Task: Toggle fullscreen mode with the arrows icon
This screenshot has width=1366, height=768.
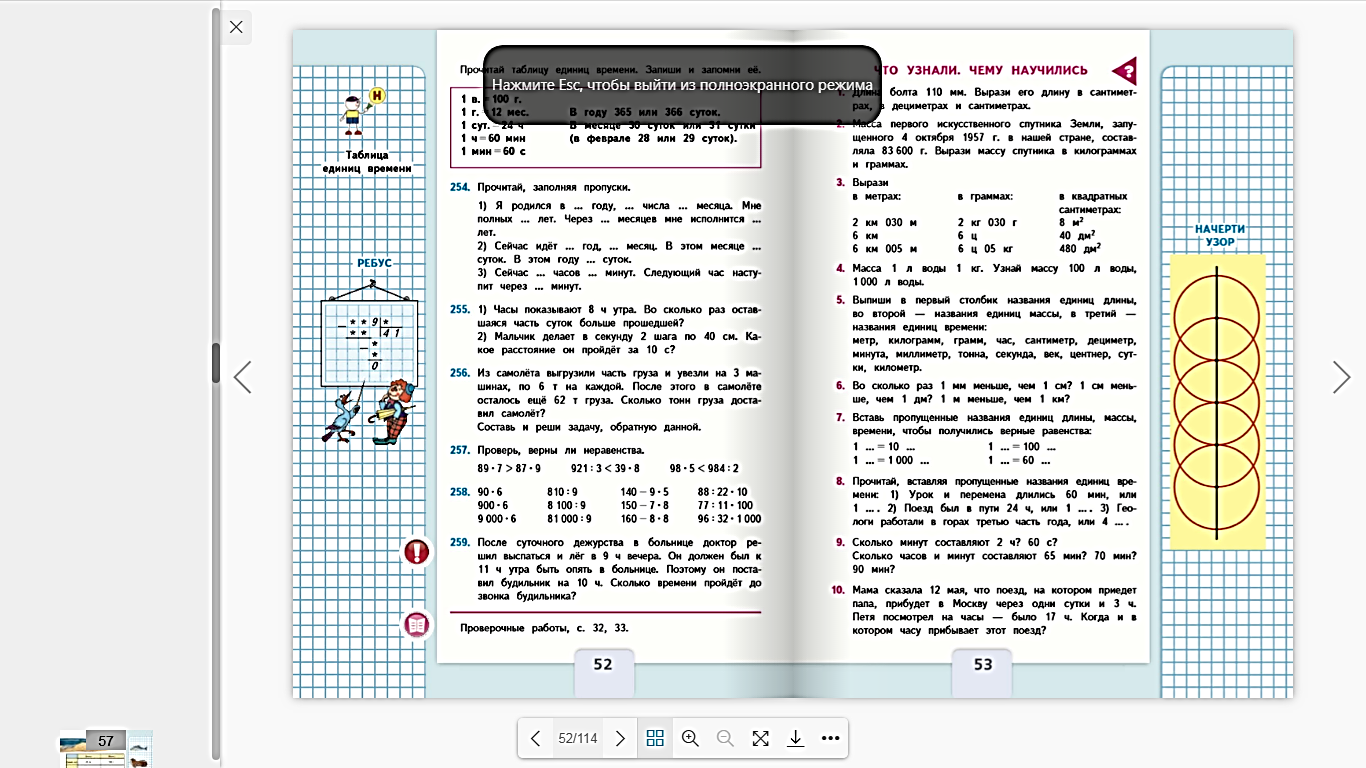Action: 760,739
